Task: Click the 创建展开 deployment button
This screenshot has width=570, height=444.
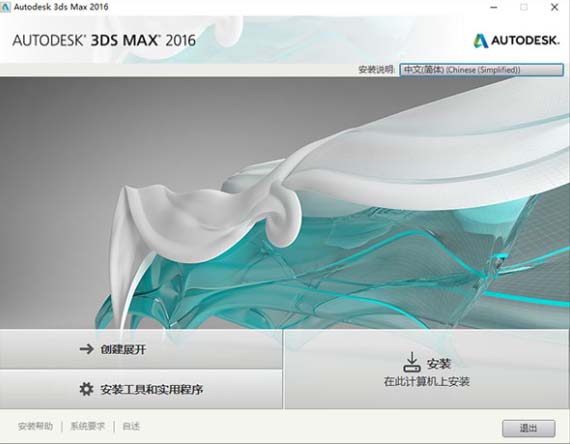Action: tap(141, 349)
